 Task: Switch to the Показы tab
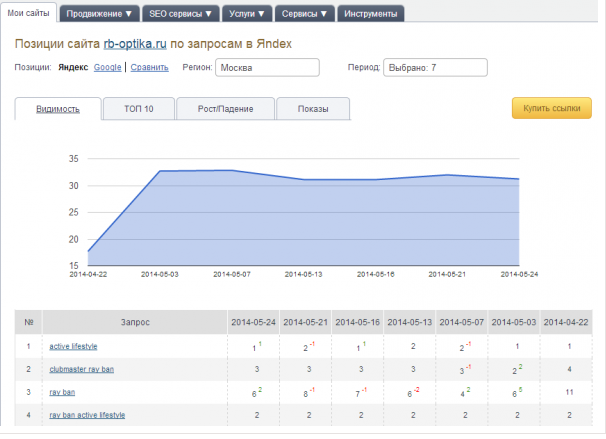tap(313, 109)
